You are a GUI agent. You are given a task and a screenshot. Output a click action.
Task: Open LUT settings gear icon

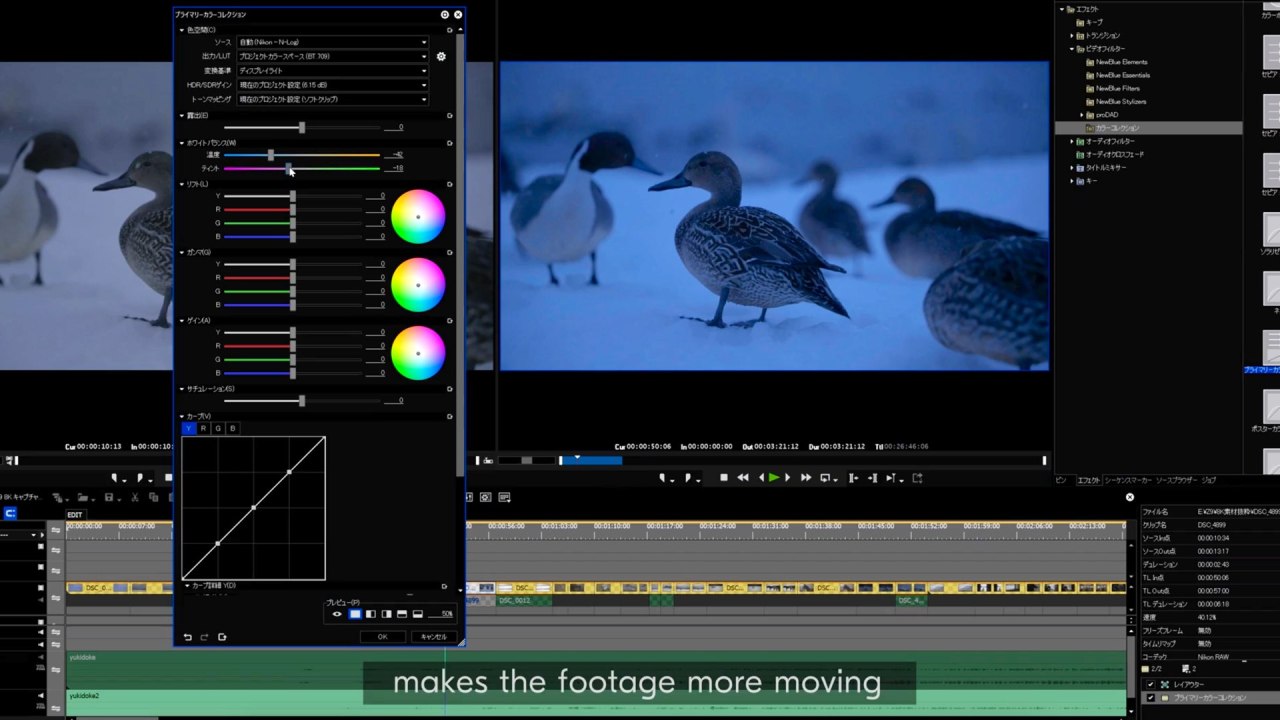(441, 56)
